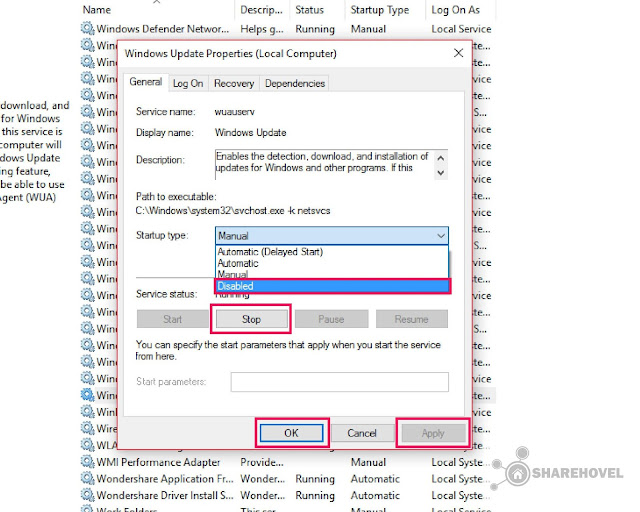Click the Windows Defender Network service gear icon
The image size is (640, 512).
pyautogui.click(x=87, y=29)
